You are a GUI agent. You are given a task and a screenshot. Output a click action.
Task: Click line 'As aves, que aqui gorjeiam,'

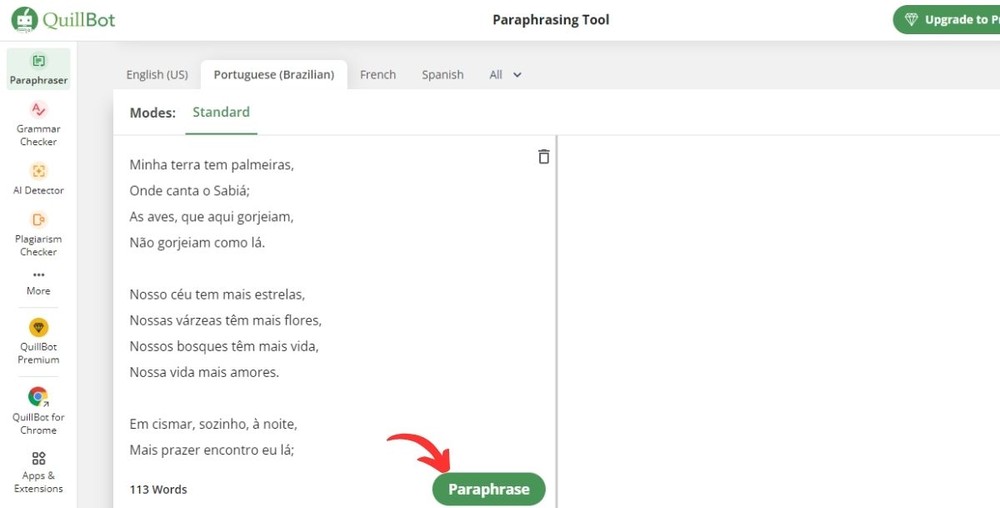[x=211, y=217]
